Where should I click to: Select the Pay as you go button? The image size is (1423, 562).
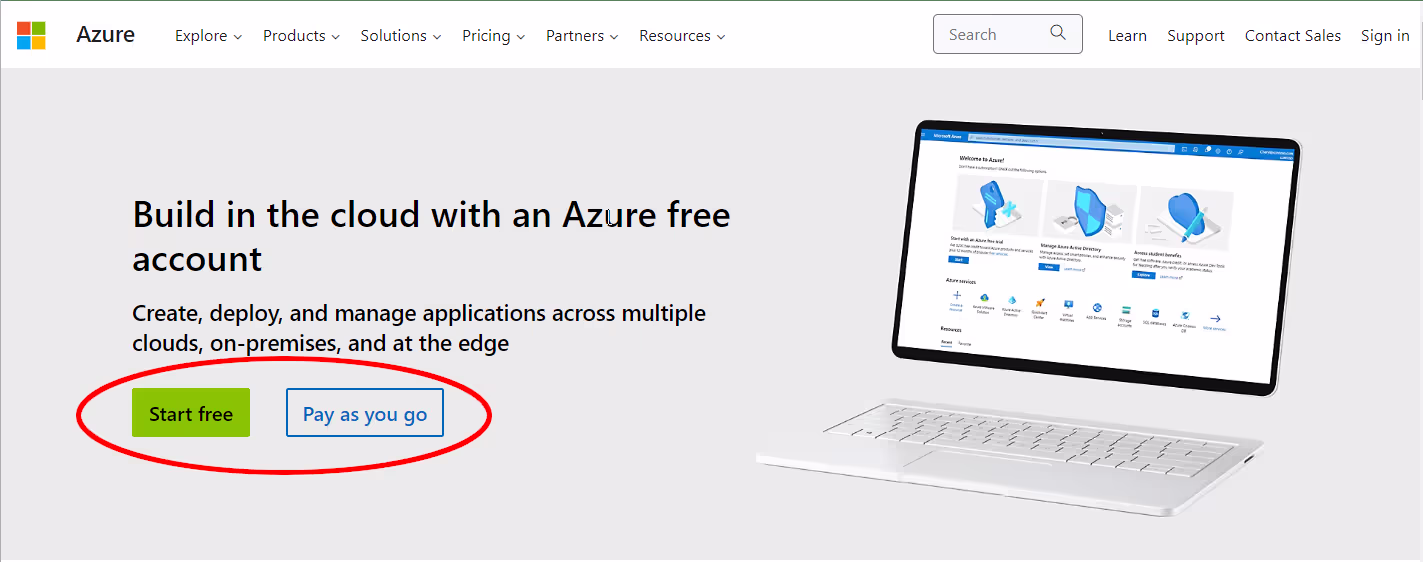click(365, 413)
